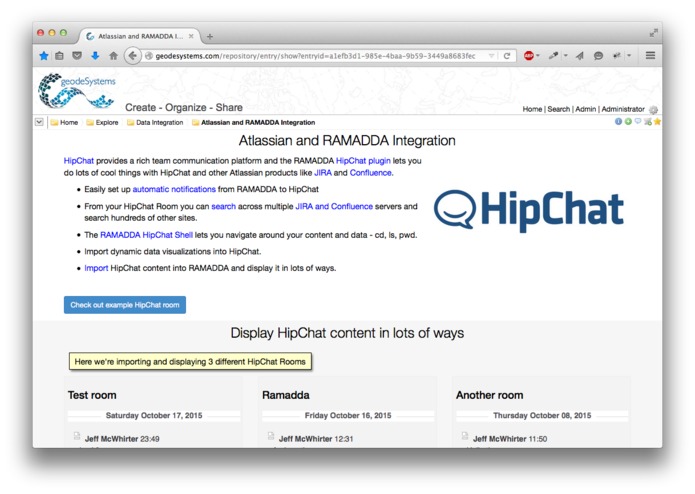The height and width of the screenshot is (494, 695).
Task: Click the geodeSystems logo
Action: [x=76, y=91]
